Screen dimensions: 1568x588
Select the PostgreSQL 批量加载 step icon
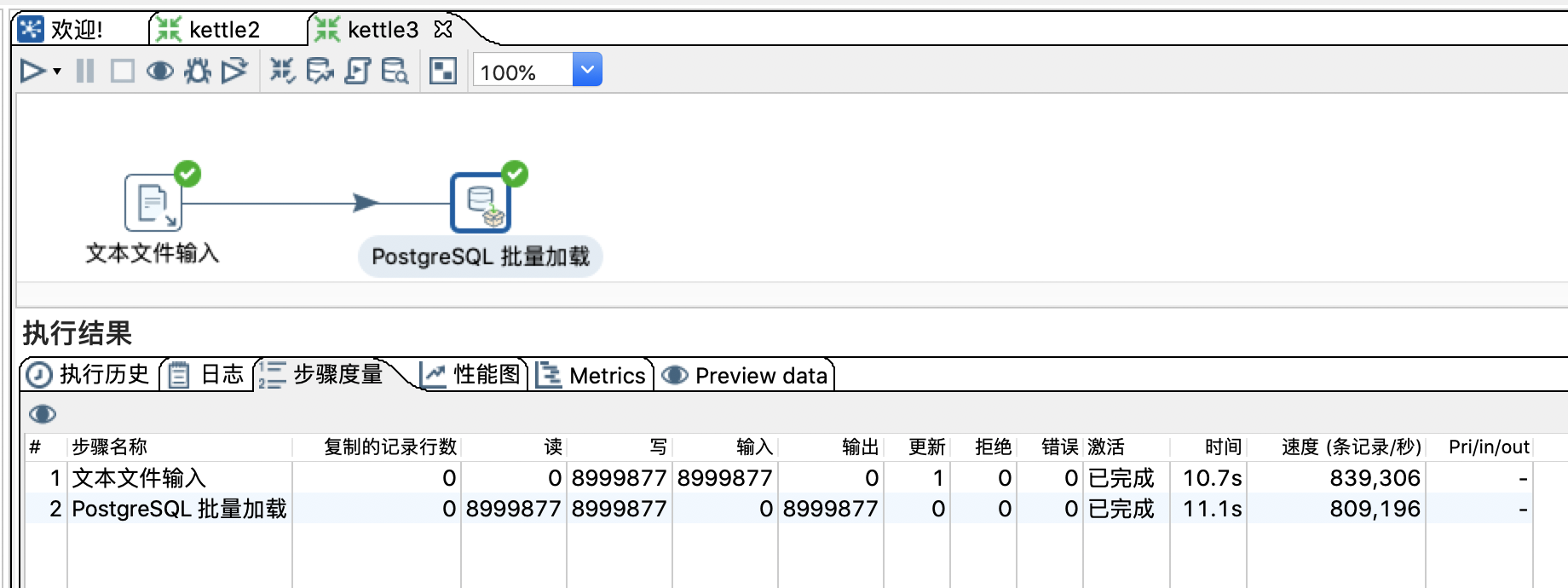click(x=480, y=203)
